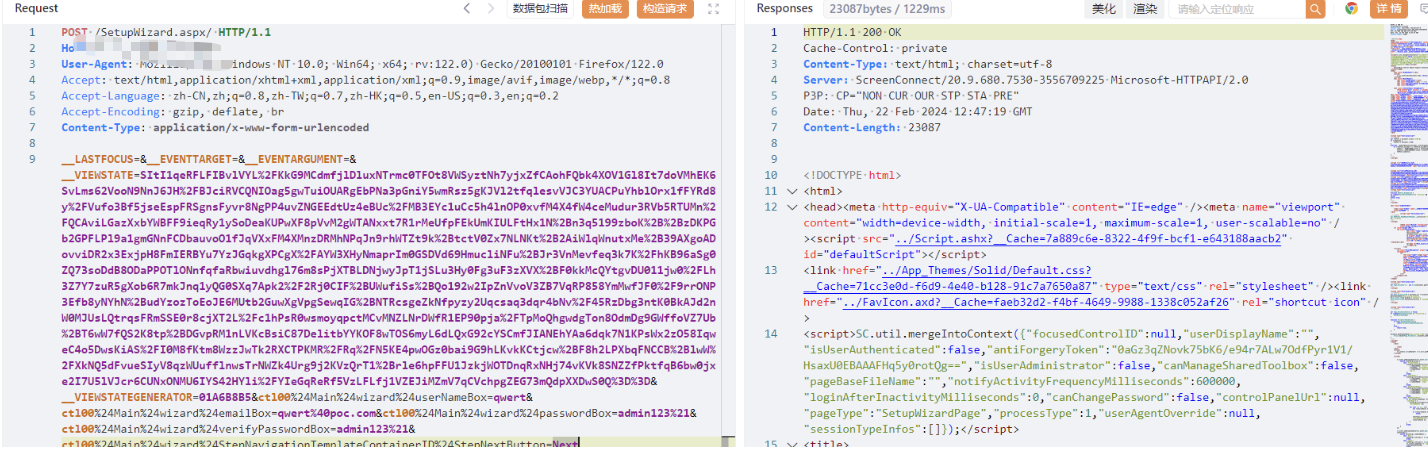Click the orange 热加载 button
The height and width of the screenshot is (454, 1428).
tap(604, 9)
